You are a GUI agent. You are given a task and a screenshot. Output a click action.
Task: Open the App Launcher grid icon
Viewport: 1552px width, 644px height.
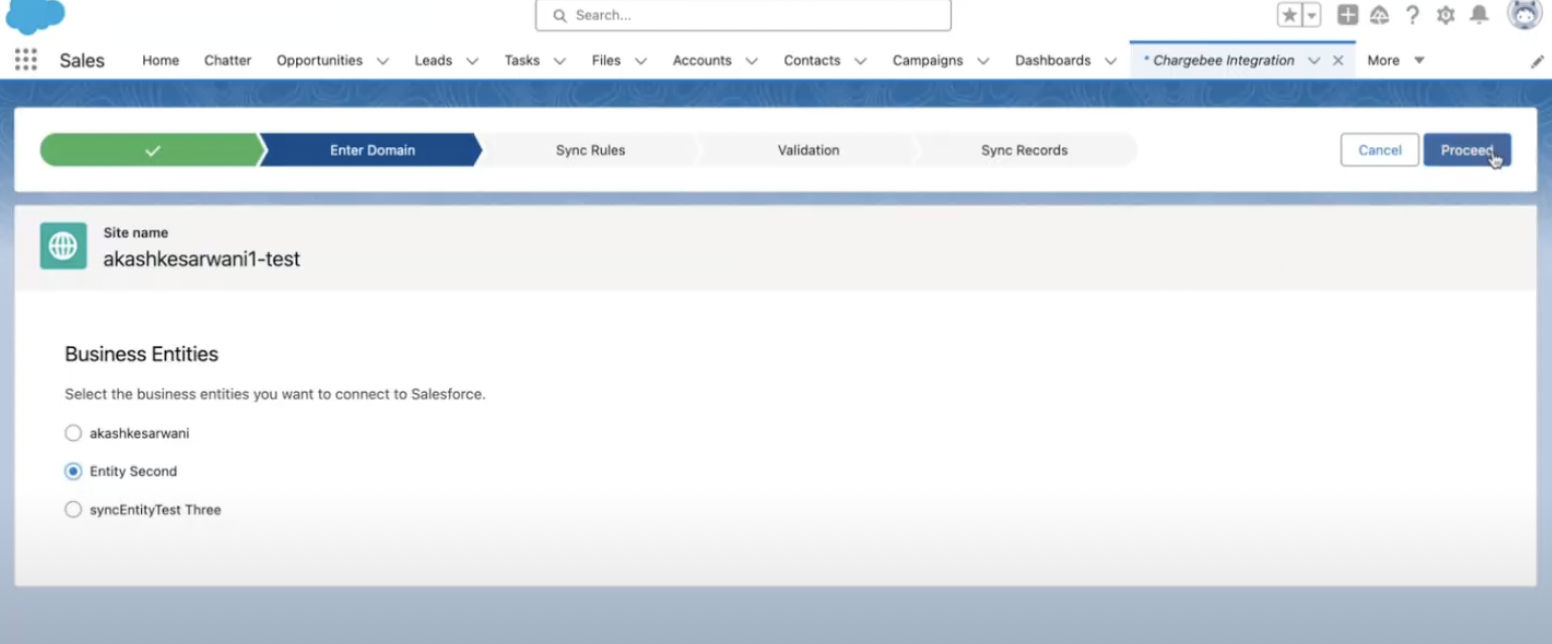coord(26,60)
